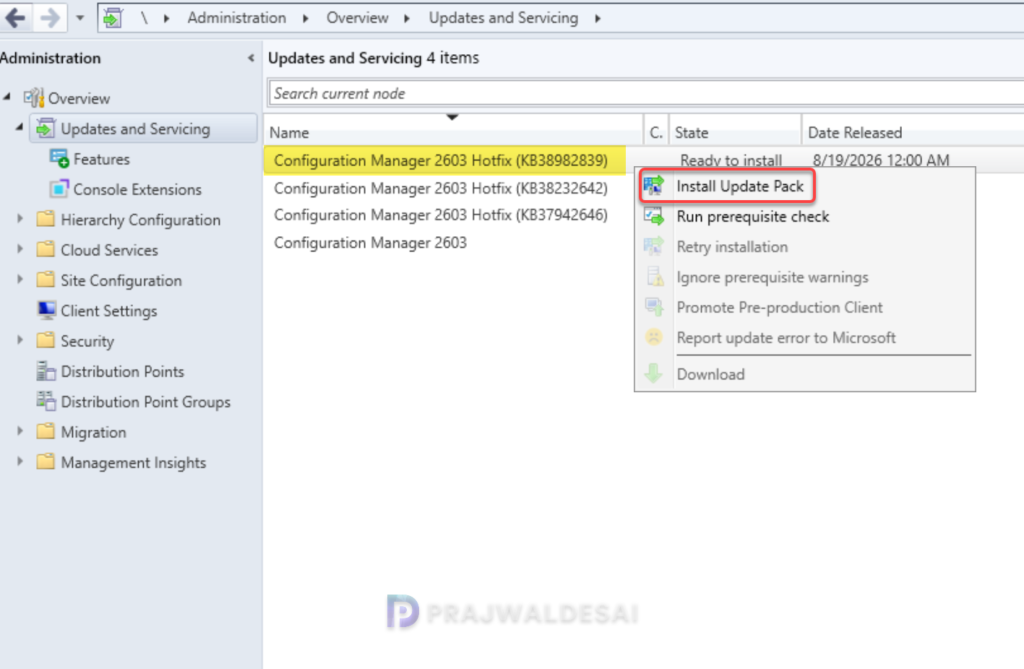The image size is (1024, 669).
Task: Open dropdown arrow after Overview breadcrumb
Action: pos(407,18)
